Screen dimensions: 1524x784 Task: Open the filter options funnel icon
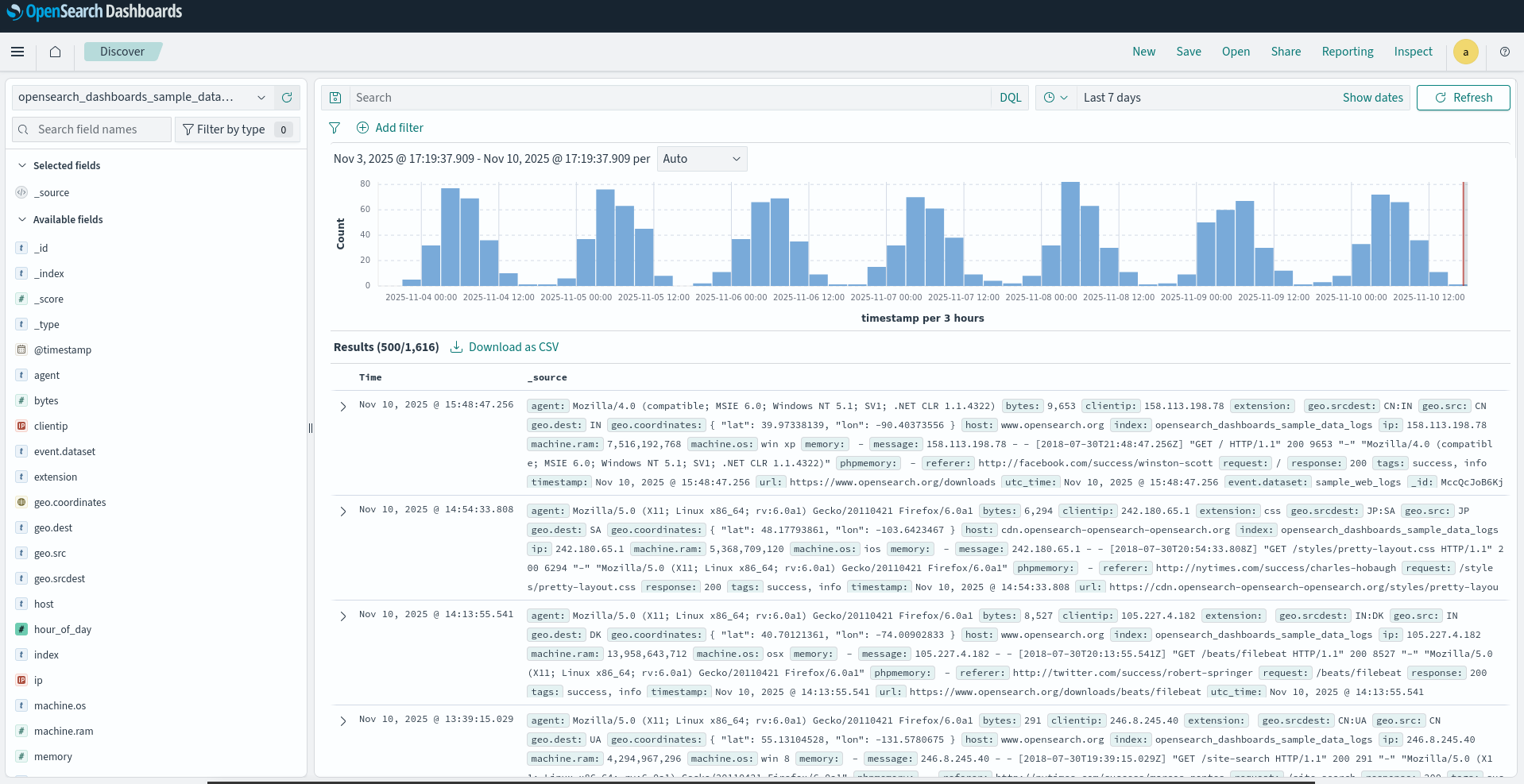tap(335, 128)
